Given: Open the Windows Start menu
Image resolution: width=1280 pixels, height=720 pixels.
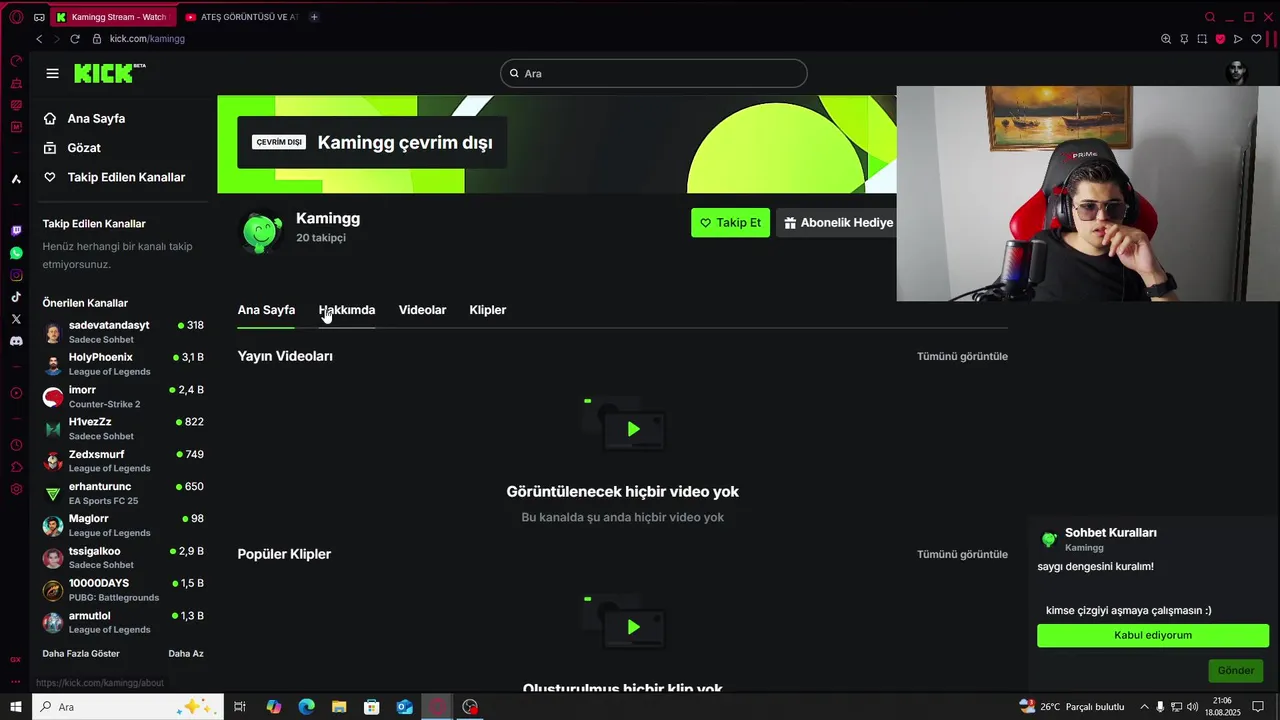Looking at the screenshot, I should [16, 707].
